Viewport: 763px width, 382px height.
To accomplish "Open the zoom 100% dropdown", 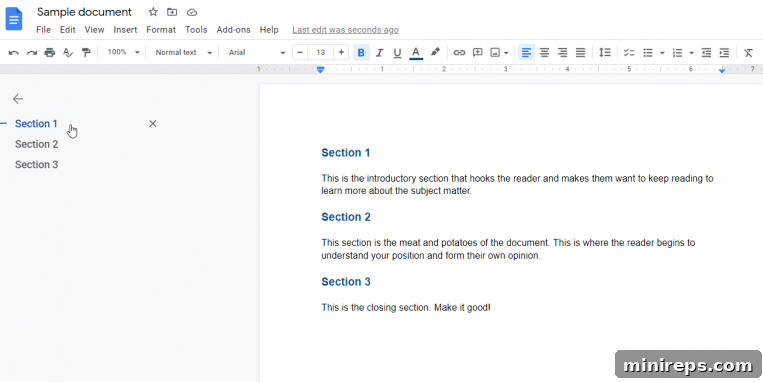I will (123, 52).
